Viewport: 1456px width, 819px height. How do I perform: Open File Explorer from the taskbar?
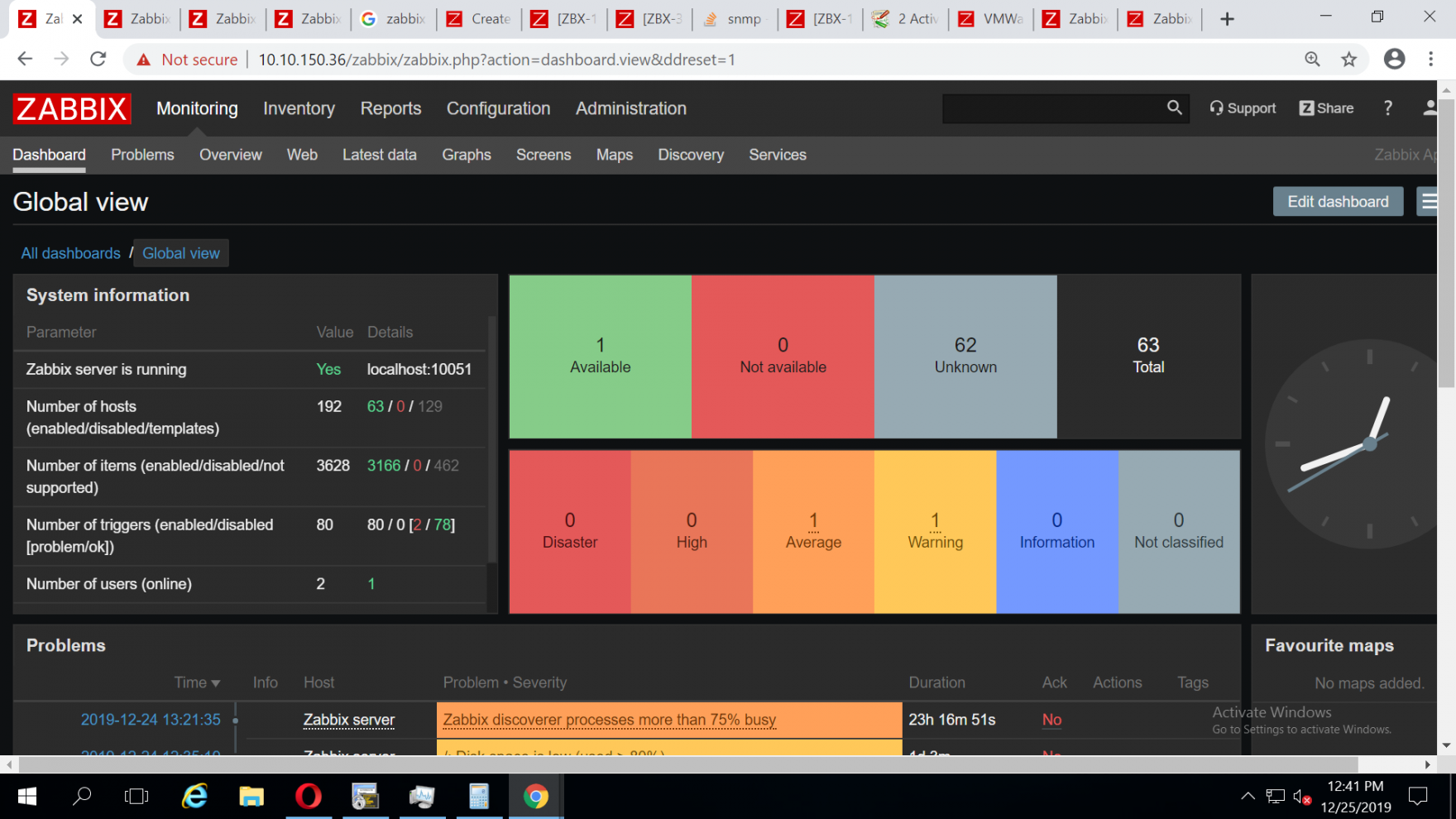(251, 797)
